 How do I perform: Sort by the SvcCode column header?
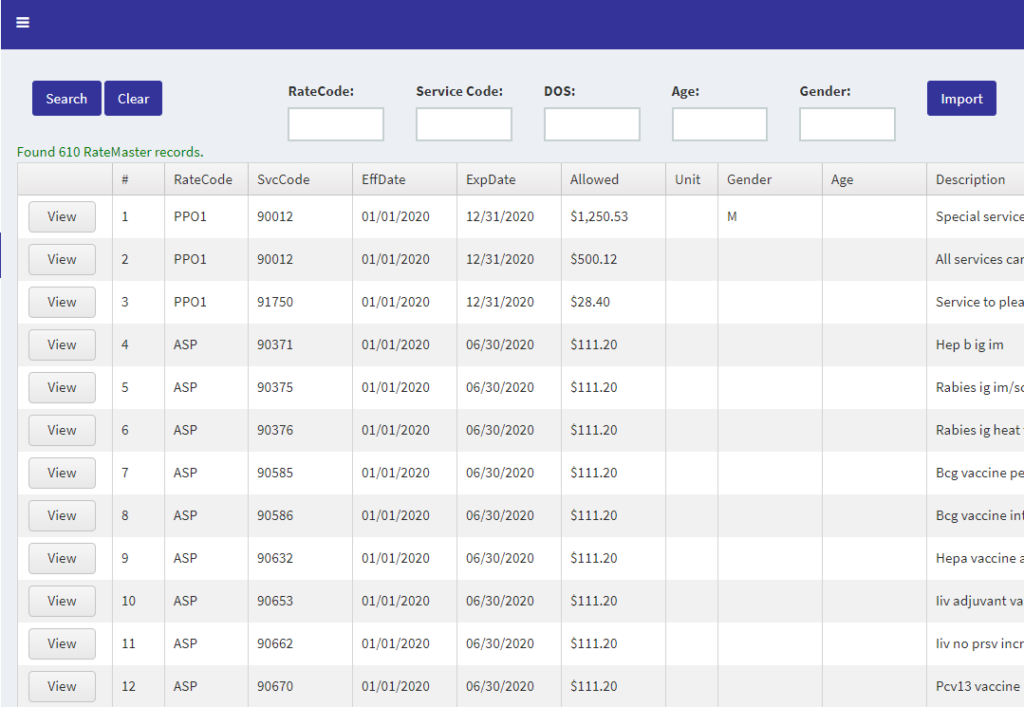click(x=283, y=180)
